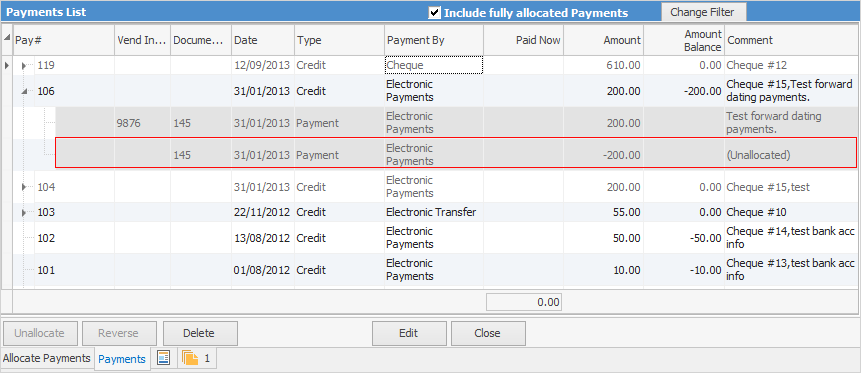861x373 pixels.
Task: Click the Delete button
Action: click(x=200, y=333)
